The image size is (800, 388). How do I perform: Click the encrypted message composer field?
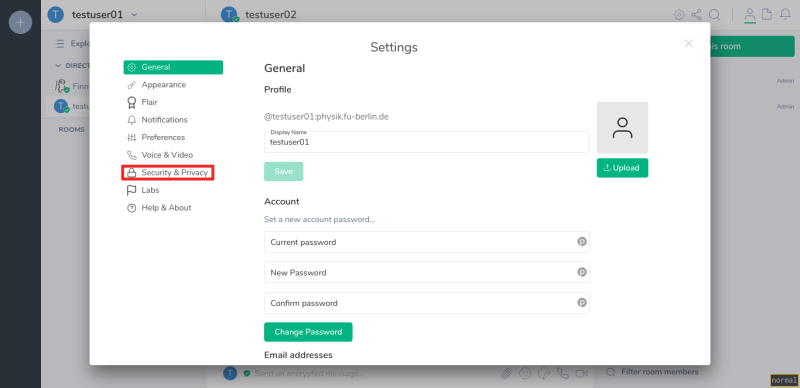309,374
